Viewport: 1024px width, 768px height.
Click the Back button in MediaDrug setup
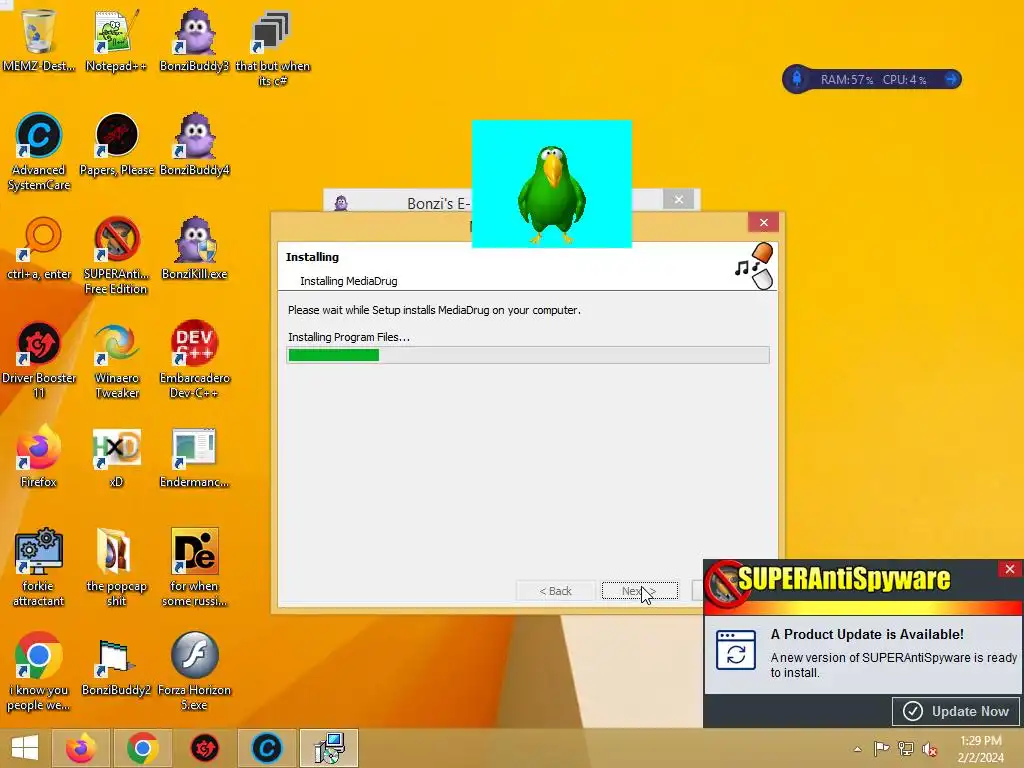(555, 591)
